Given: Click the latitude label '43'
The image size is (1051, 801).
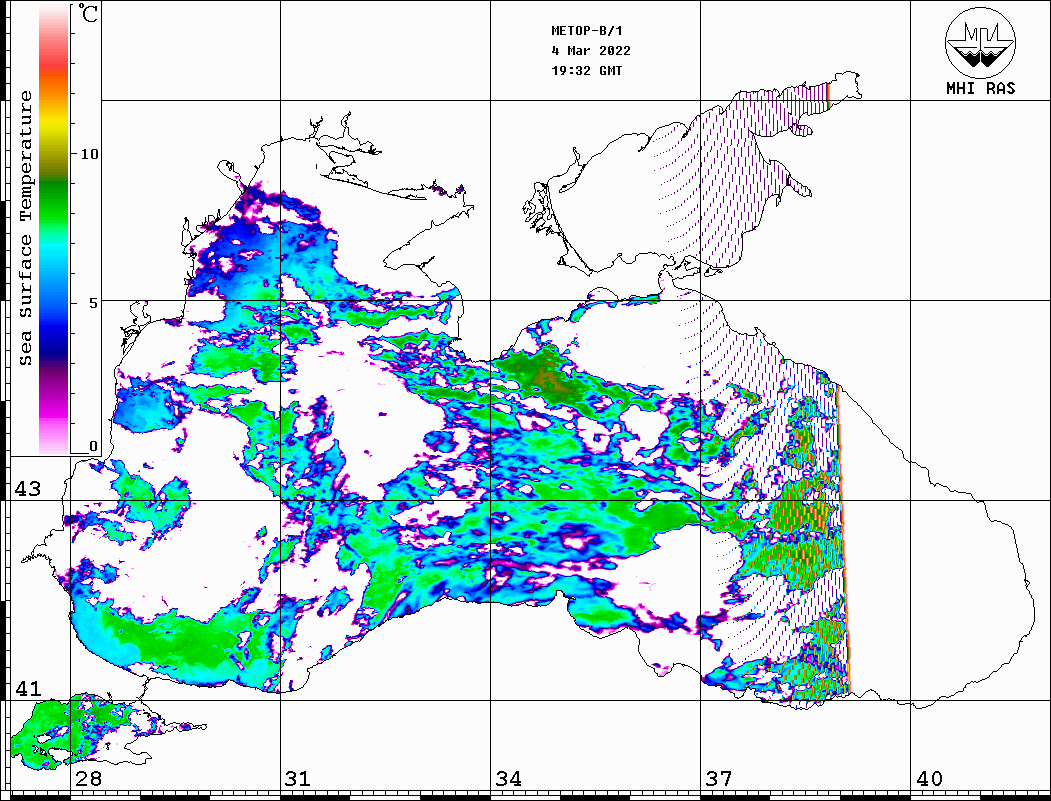Looking at the screenshot, I should (28, 489).
